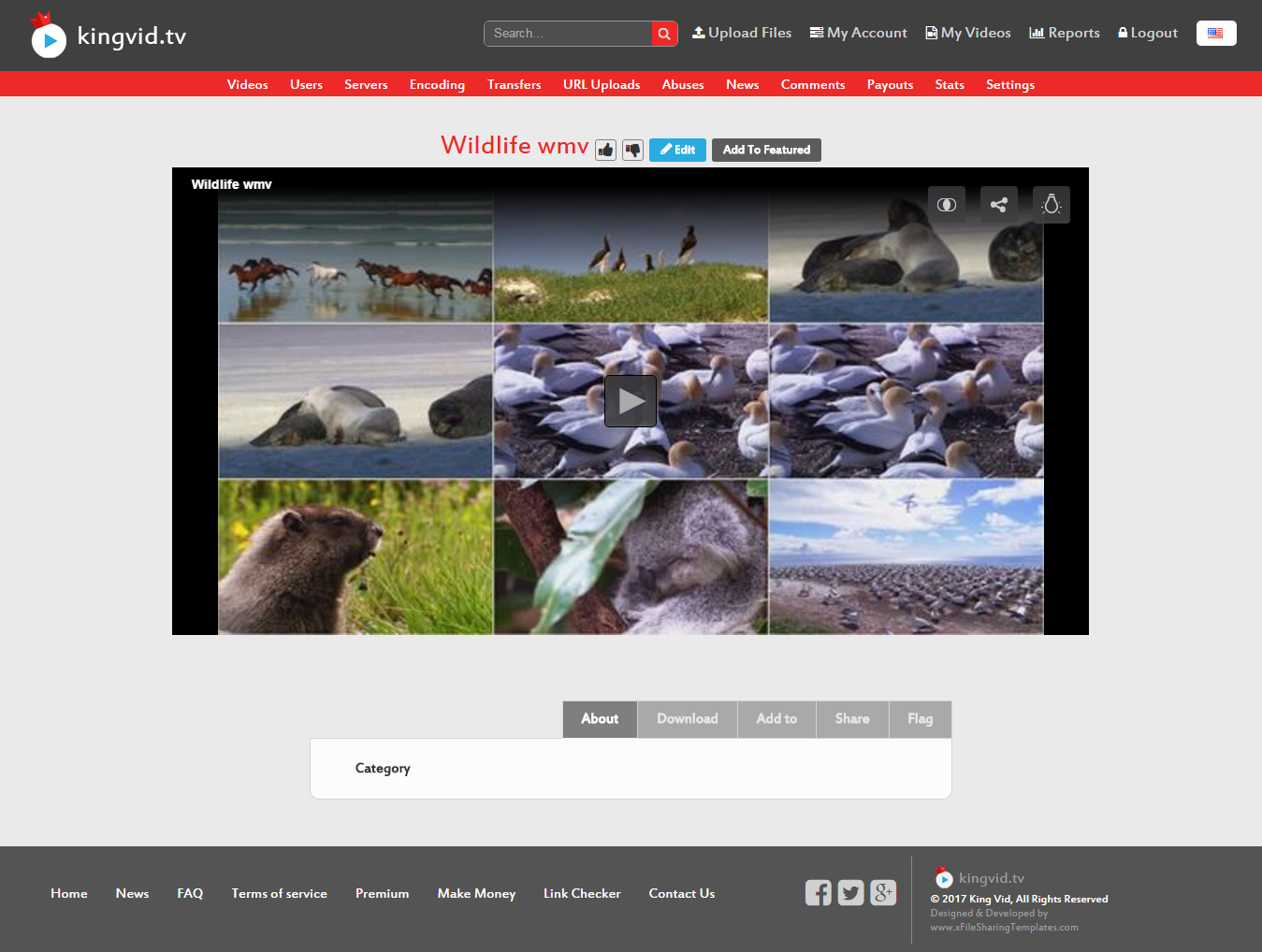Click the blue Edit button
The width and height of the screenshot is (1262, 952).
678,150
